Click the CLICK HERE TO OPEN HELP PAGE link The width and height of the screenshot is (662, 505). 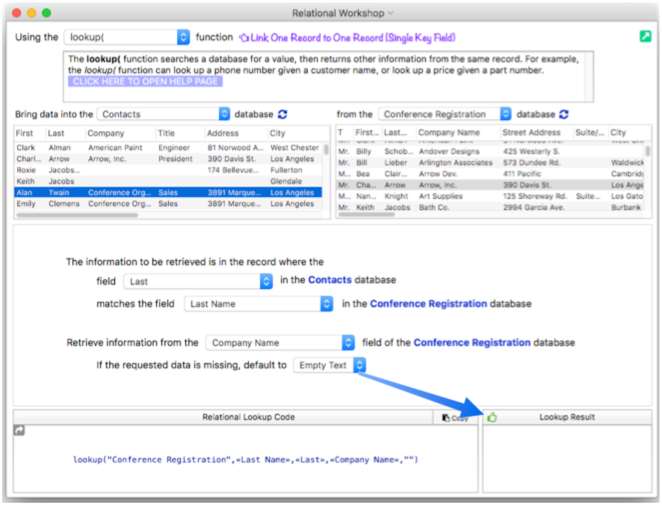(145, 81)
